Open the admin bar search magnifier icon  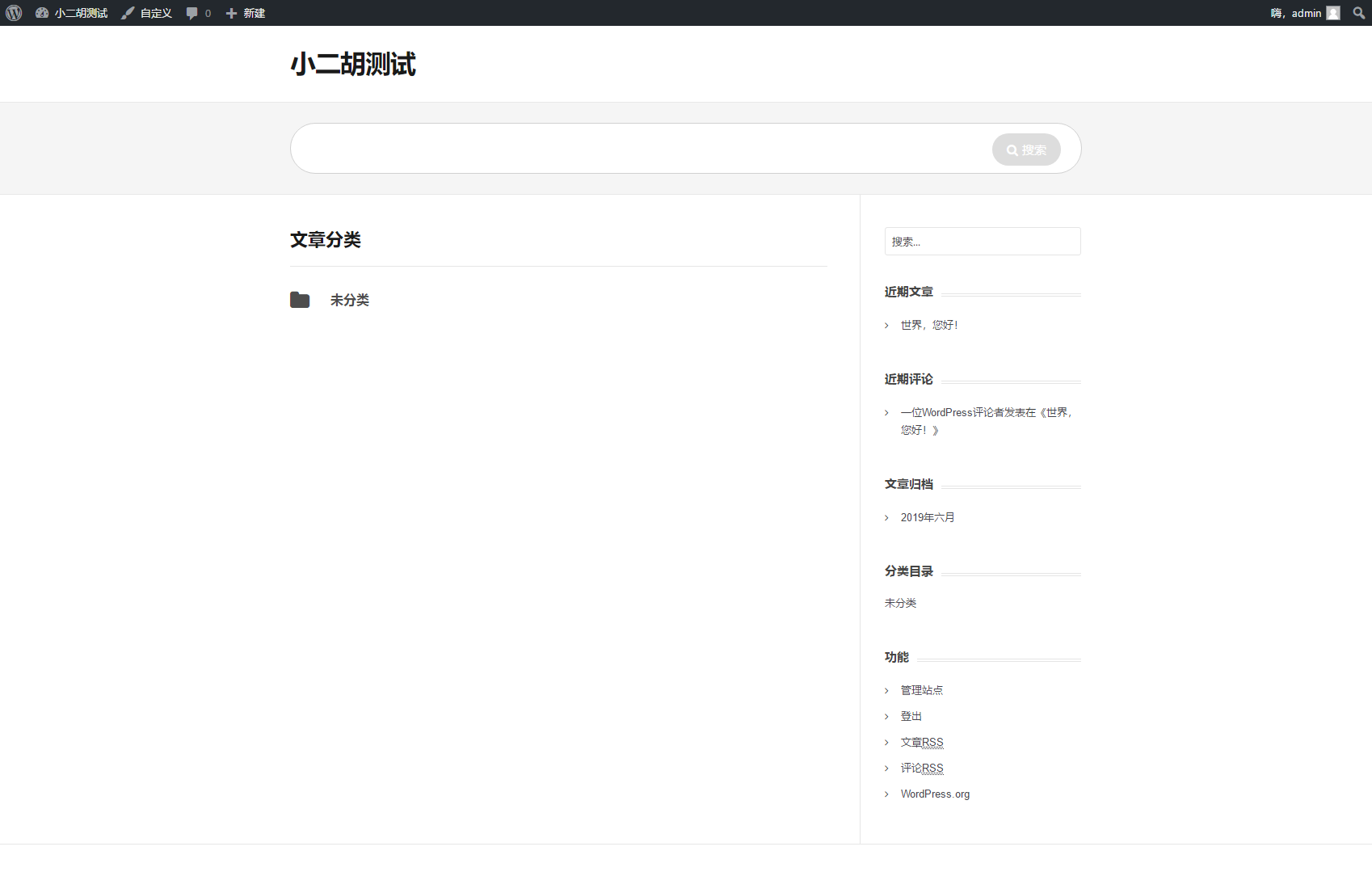point(1359,13)
